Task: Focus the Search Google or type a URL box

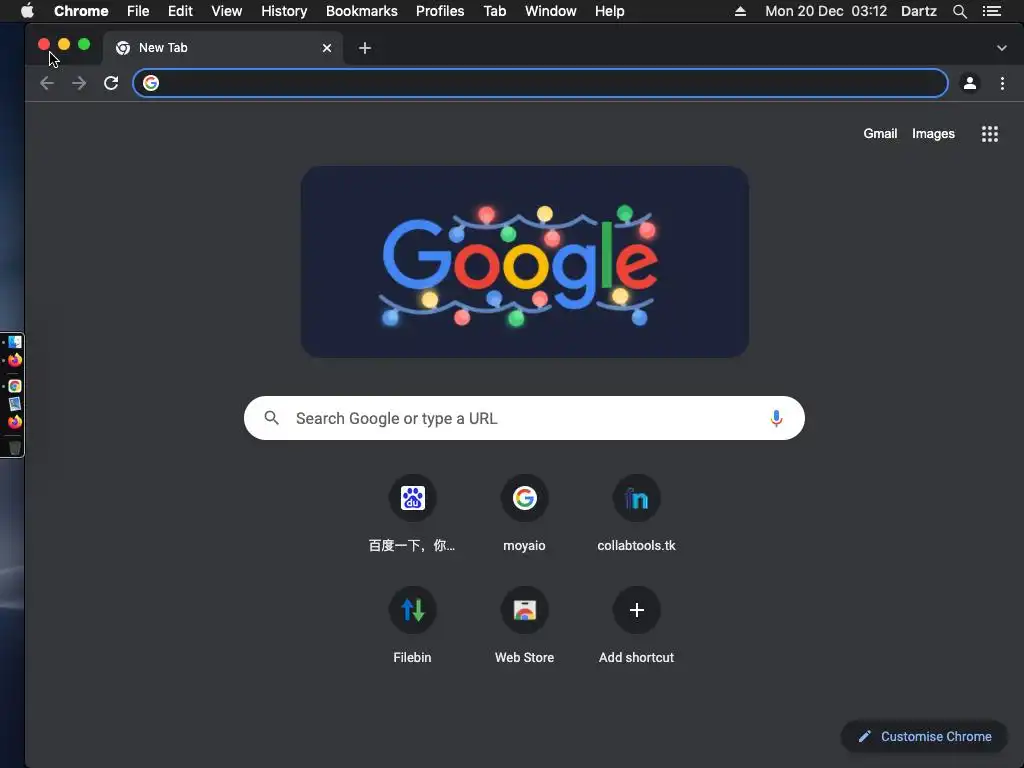Action: coord(524,418)
